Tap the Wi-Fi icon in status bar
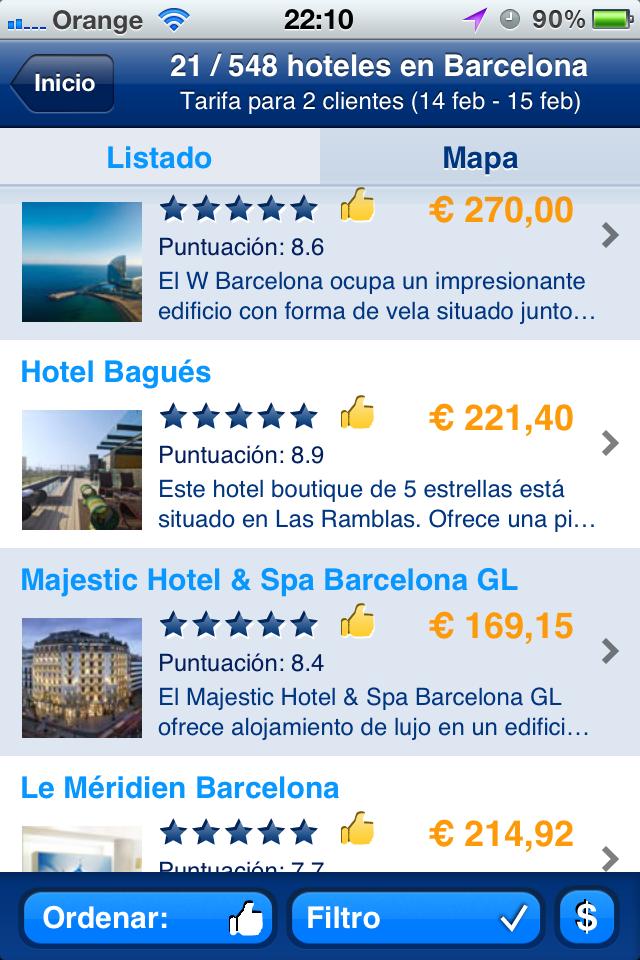 tap(177, 19)
